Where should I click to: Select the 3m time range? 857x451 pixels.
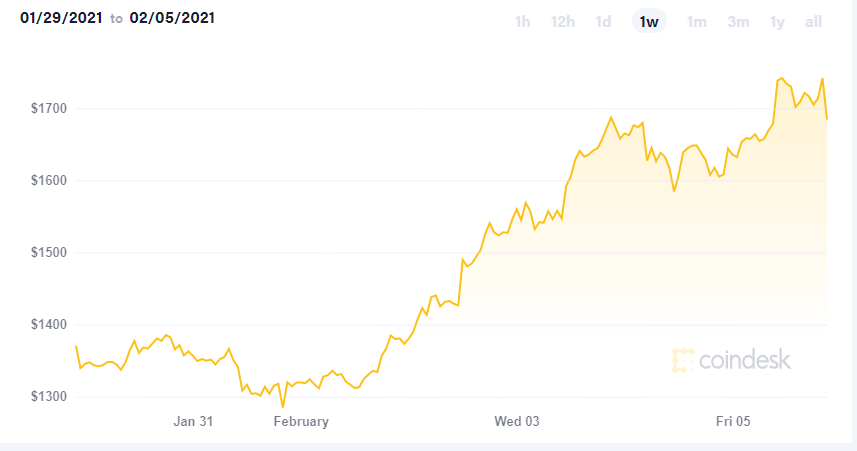[x=738, y=22]
